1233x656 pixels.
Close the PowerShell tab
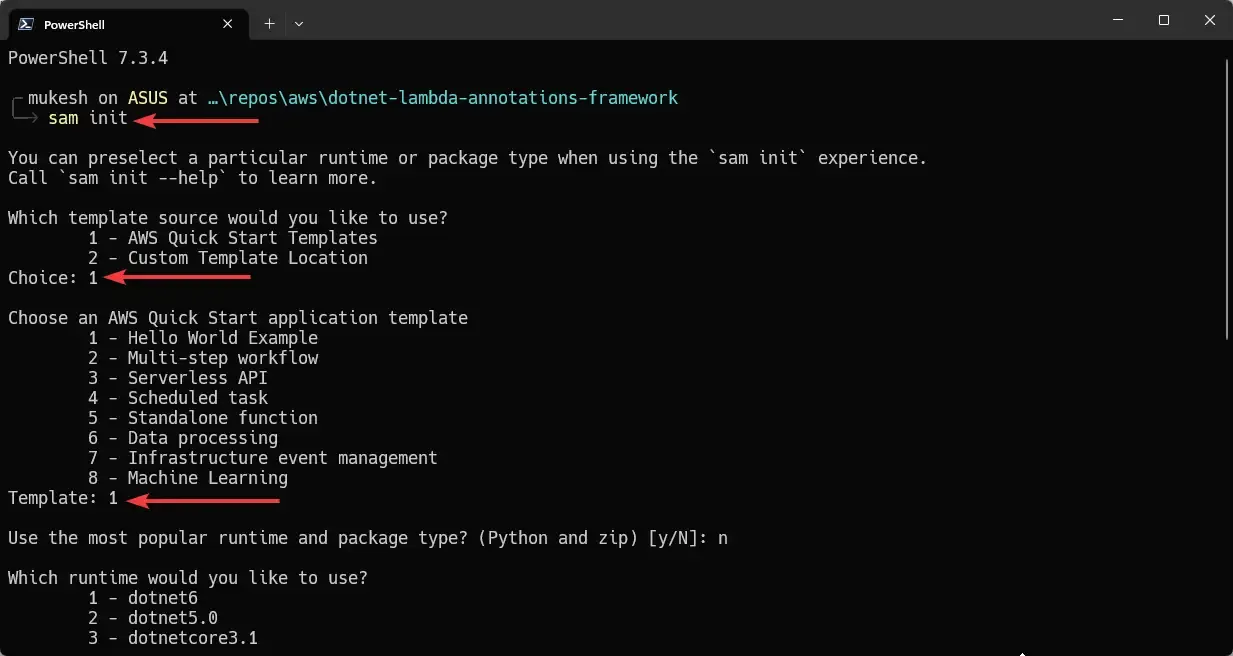pyautogui.click(x=227, y=23)
